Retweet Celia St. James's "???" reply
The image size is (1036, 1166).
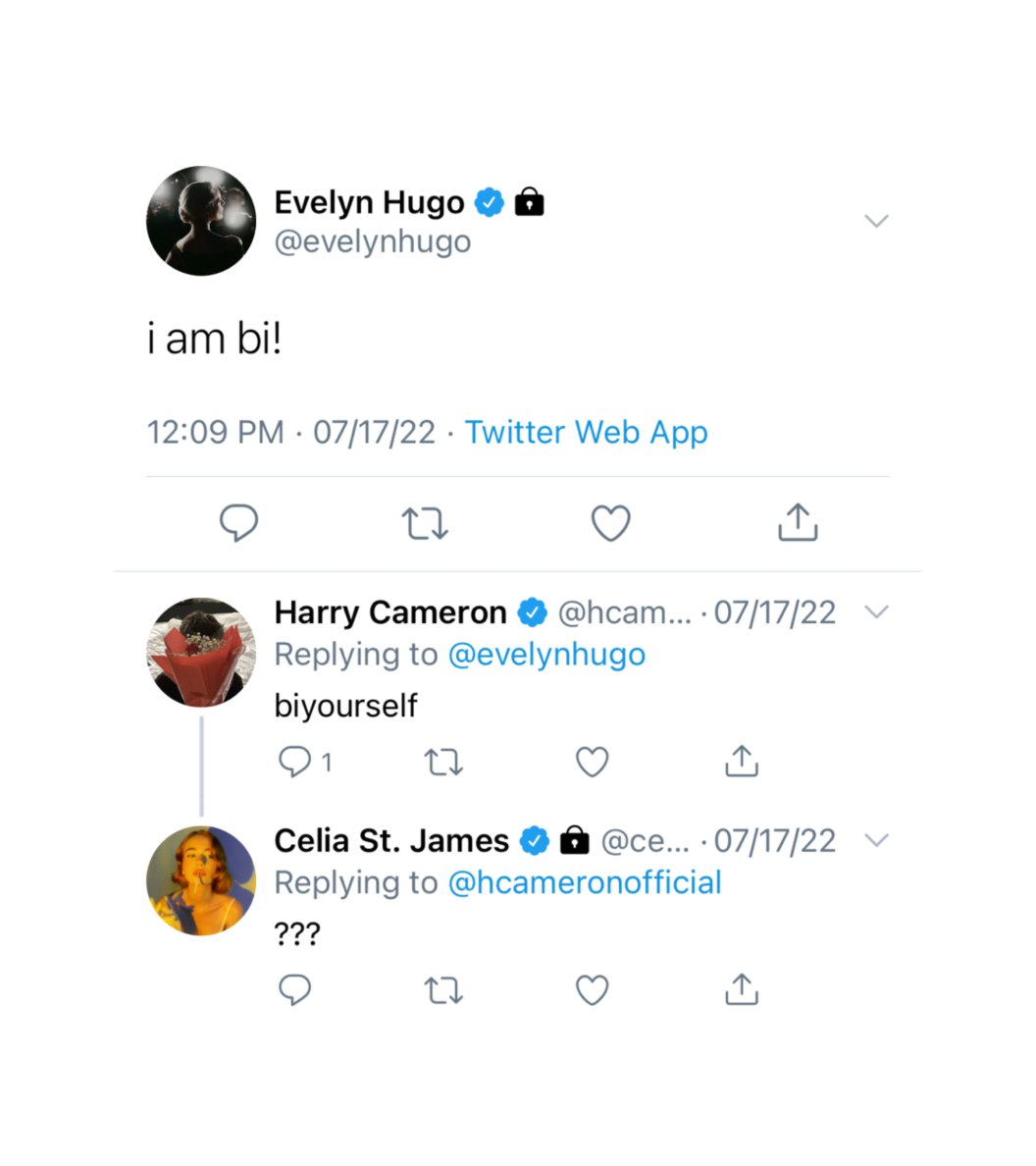point(443,990)
